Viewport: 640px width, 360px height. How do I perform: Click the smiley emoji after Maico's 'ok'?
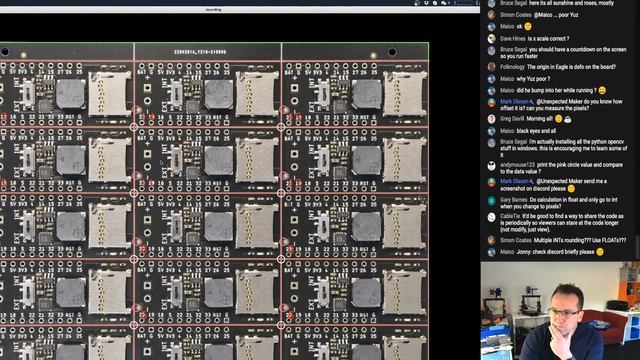pos(528,27)
